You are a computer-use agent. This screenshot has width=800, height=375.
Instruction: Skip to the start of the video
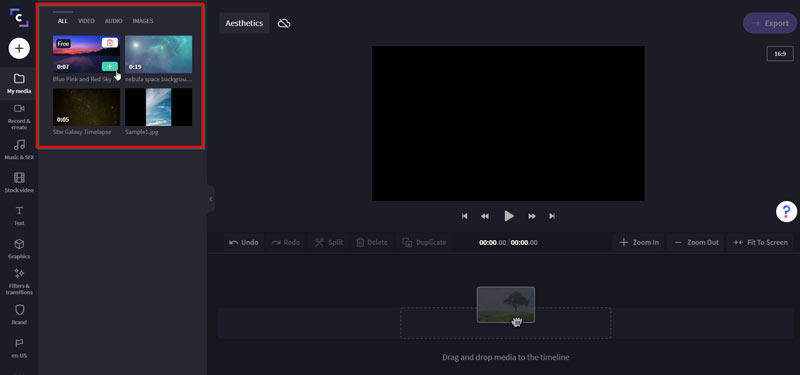click(x=464, y=216)
